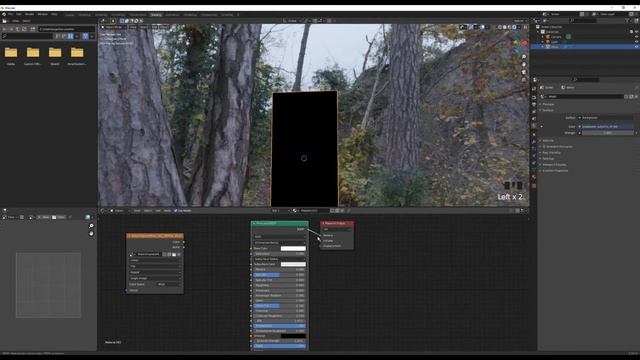Select solid viewport shading icon
Screen dimensions: 640x360
pyautogui.click(x=504, y=27)
